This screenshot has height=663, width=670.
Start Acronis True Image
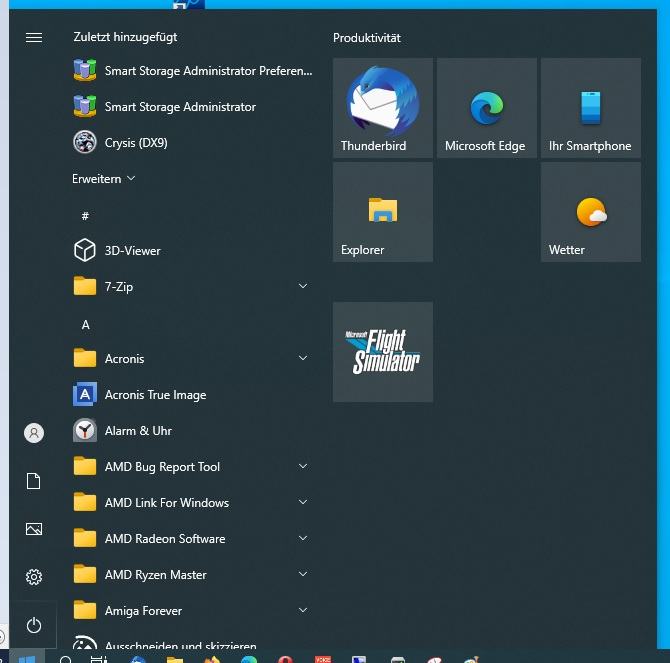pos(193,394)
